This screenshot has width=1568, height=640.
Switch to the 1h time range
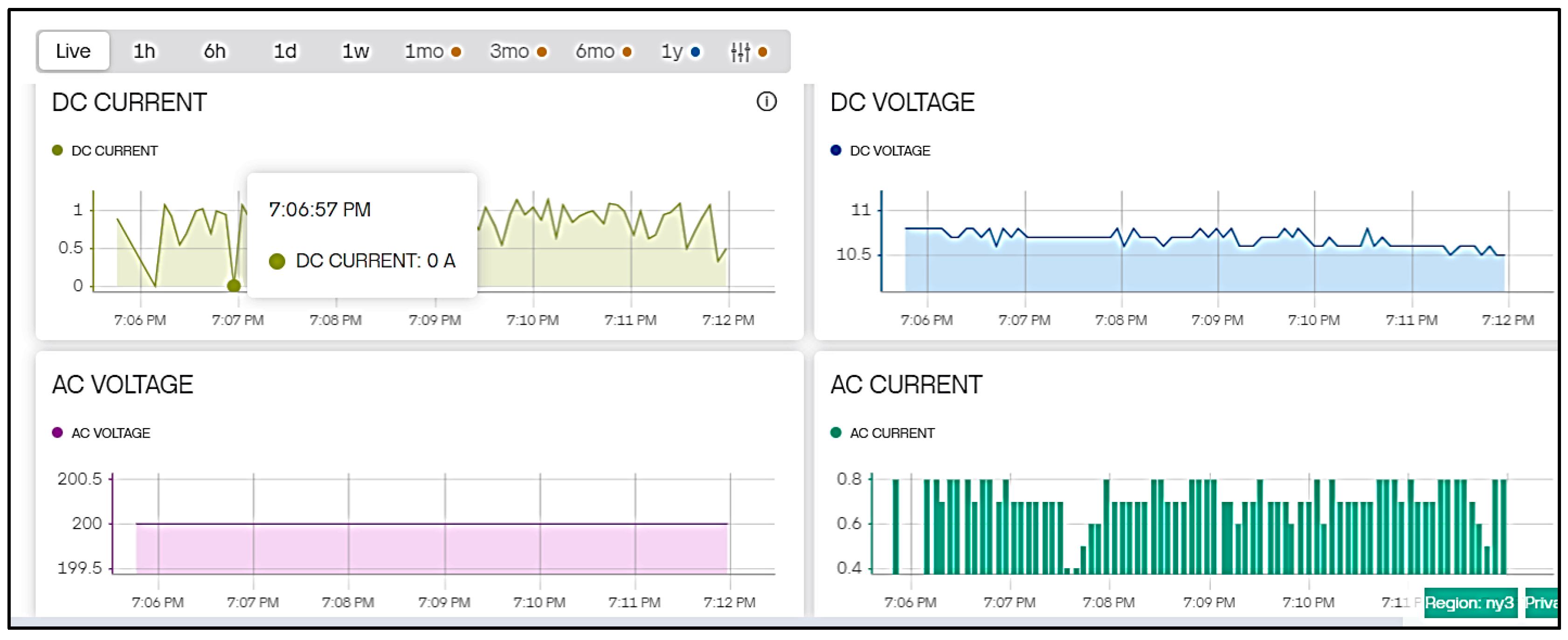[x=144, y=51]
